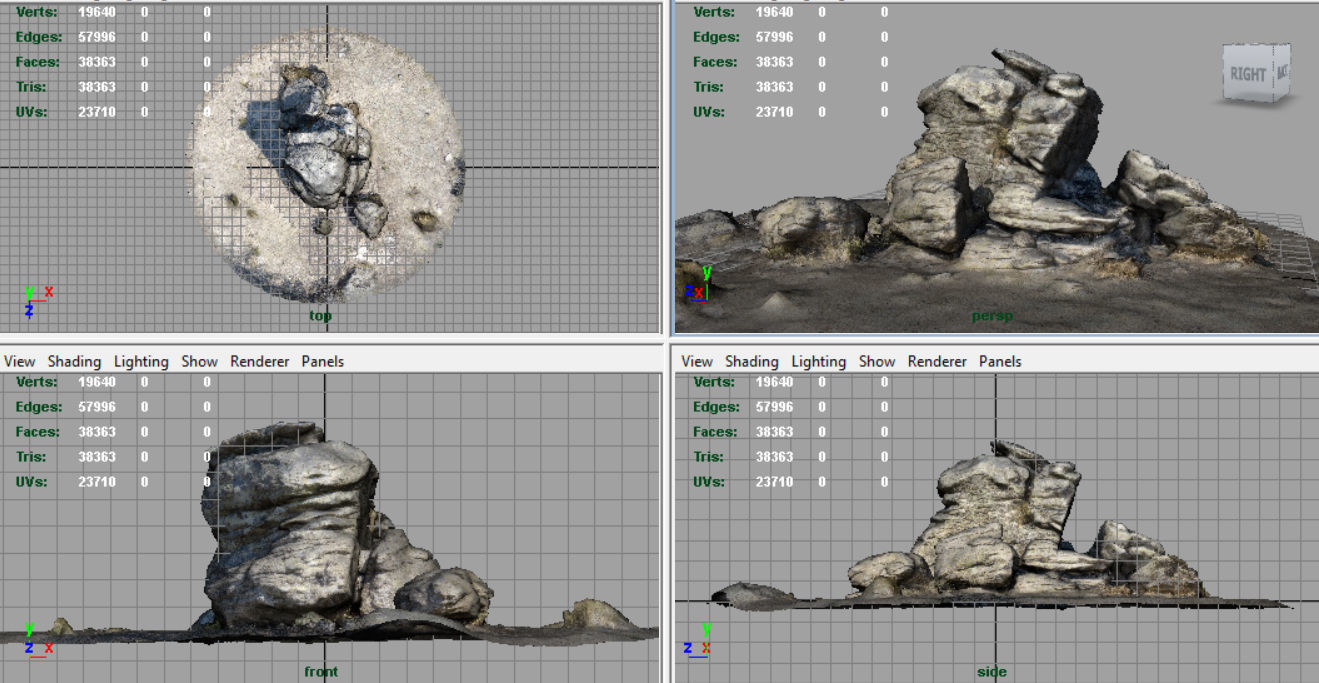
Task: Open the Panels menu in the side panel
Action: [1000, 361]
